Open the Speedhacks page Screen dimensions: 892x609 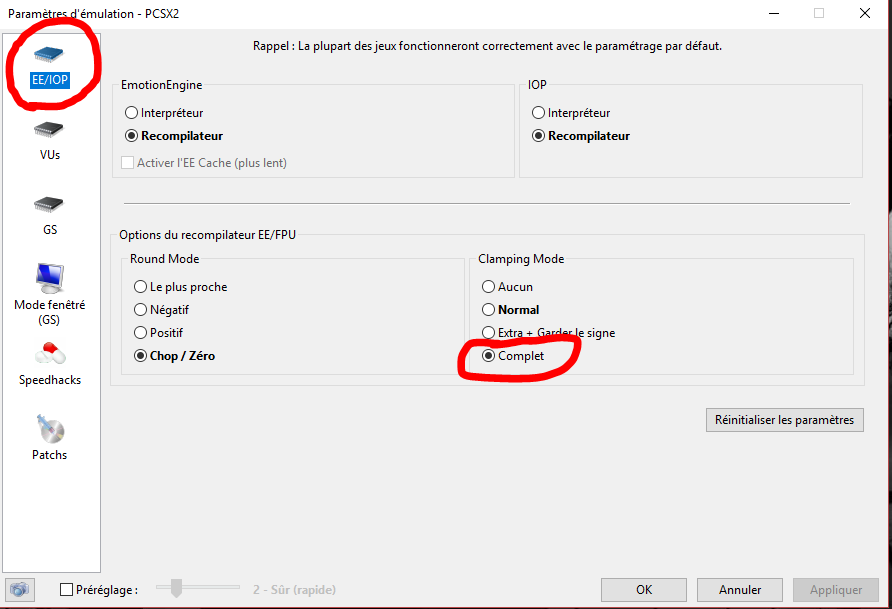(x=49, y=354)
